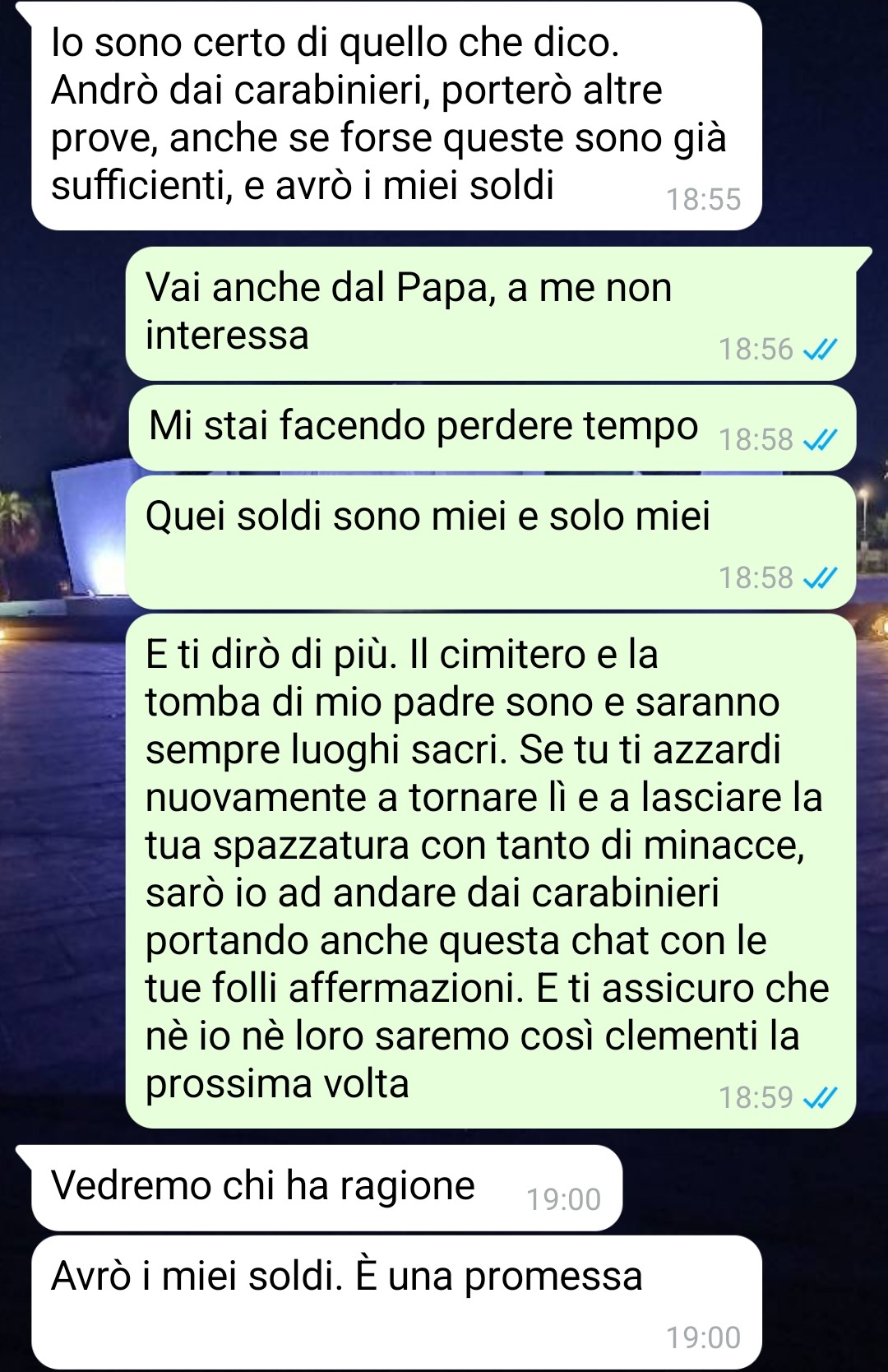Tap the 'Mi stai facendo perdere tempo' bubble
Screen dimensions: 888x1372
493,428
